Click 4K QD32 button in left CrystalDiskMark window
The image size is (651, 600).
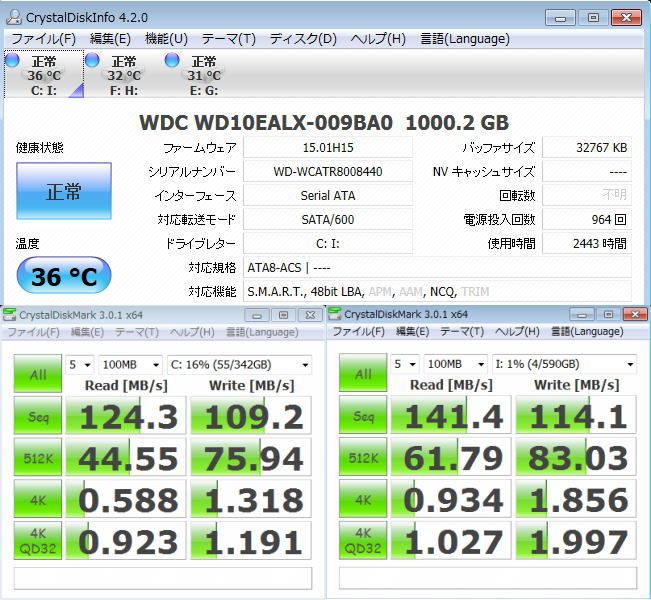tap(38, 541)
